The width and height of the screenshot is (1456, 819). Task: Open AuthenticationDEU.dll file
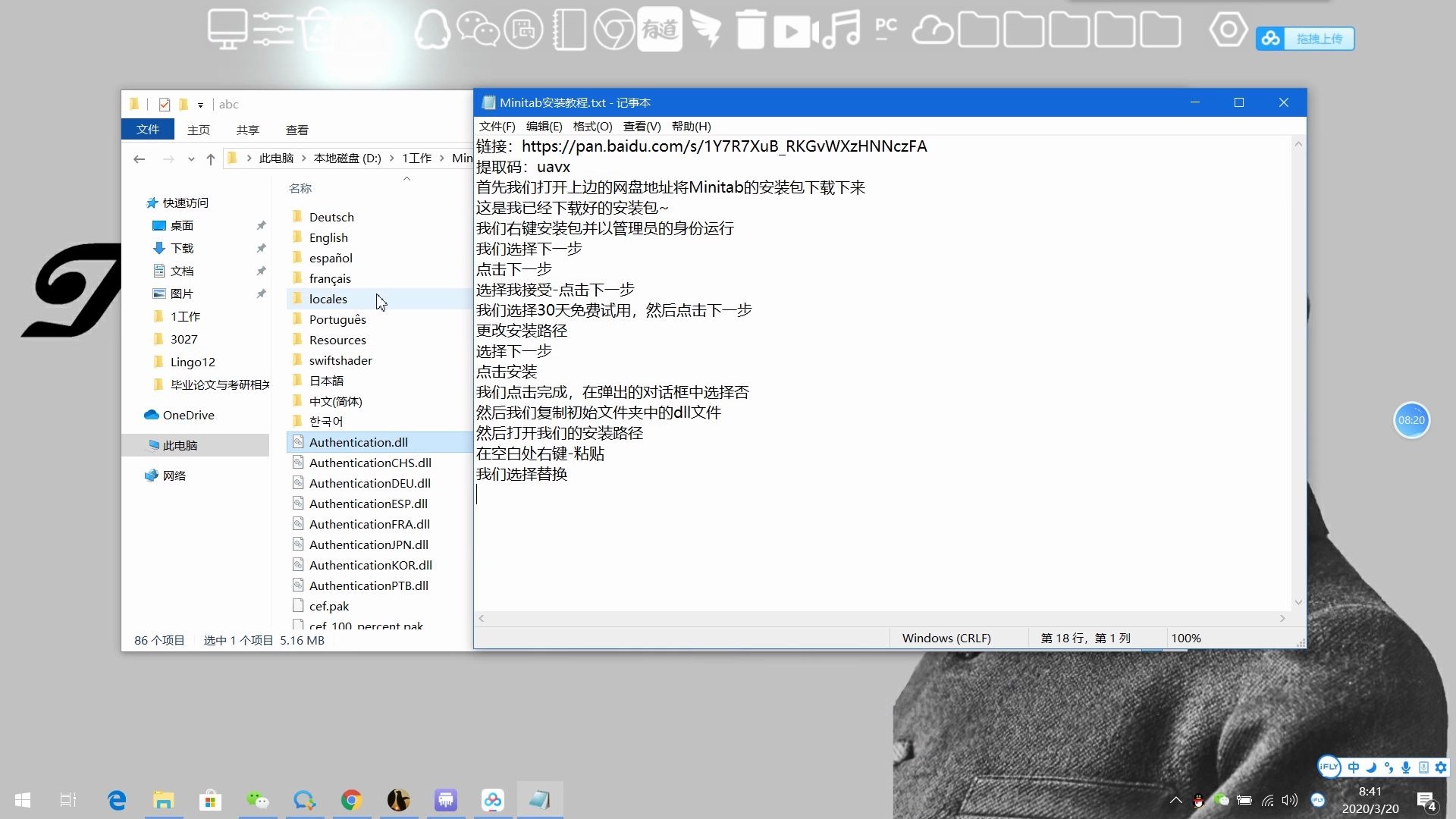tap(370, 483)
